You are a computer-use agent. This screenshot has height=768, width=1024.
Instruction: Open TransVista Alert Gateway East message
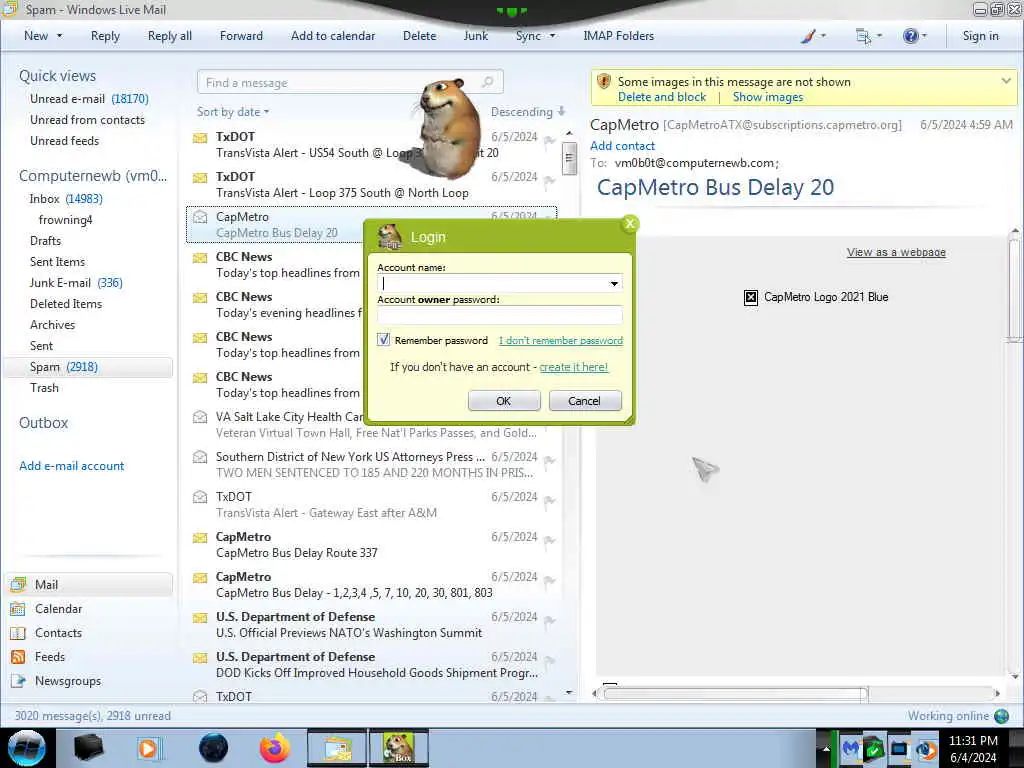(372, 504)
